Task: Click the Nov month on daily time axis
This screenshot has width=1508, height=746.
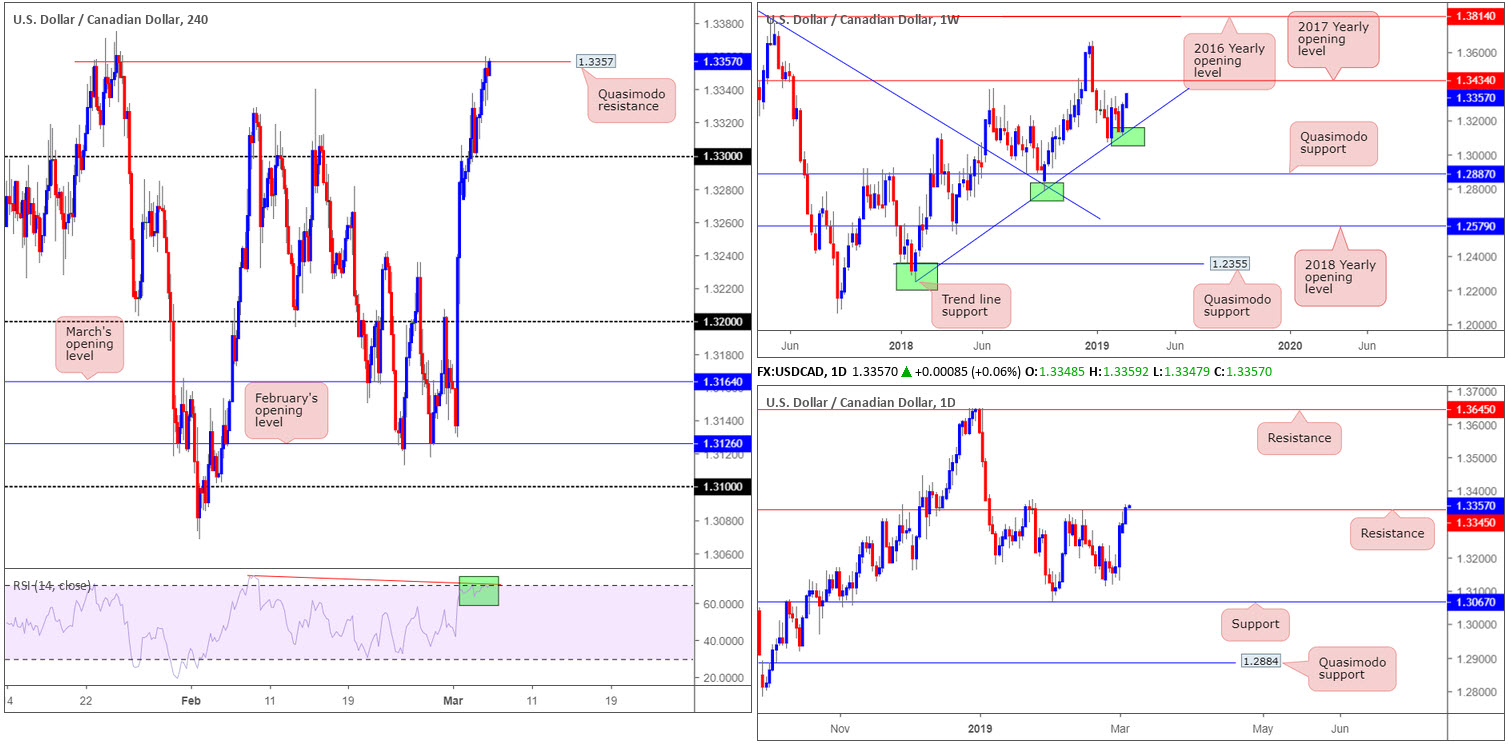Action: pyautogui.click(x=842, y=728)
